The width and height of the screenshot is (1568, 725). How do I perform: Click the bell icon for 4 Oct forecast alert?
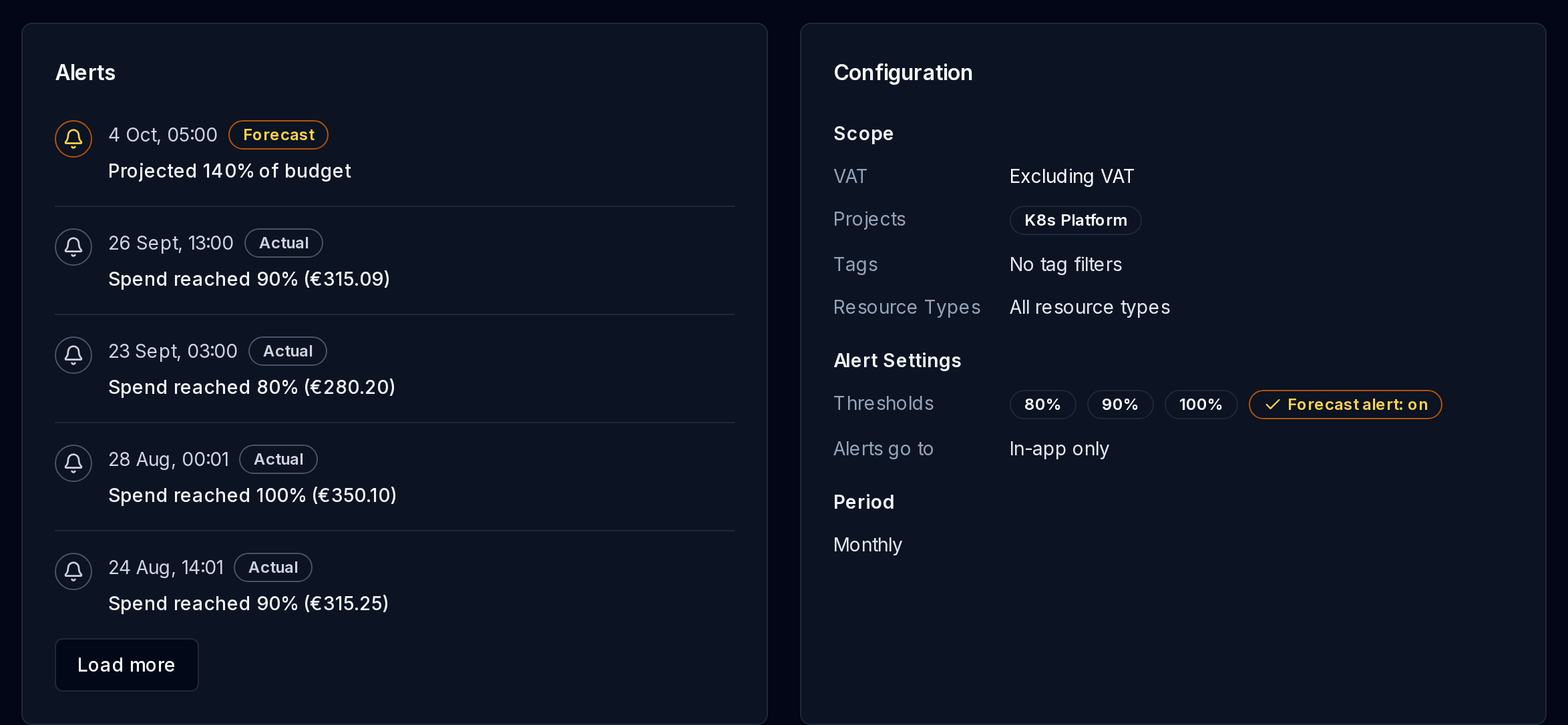click(73, 139)
